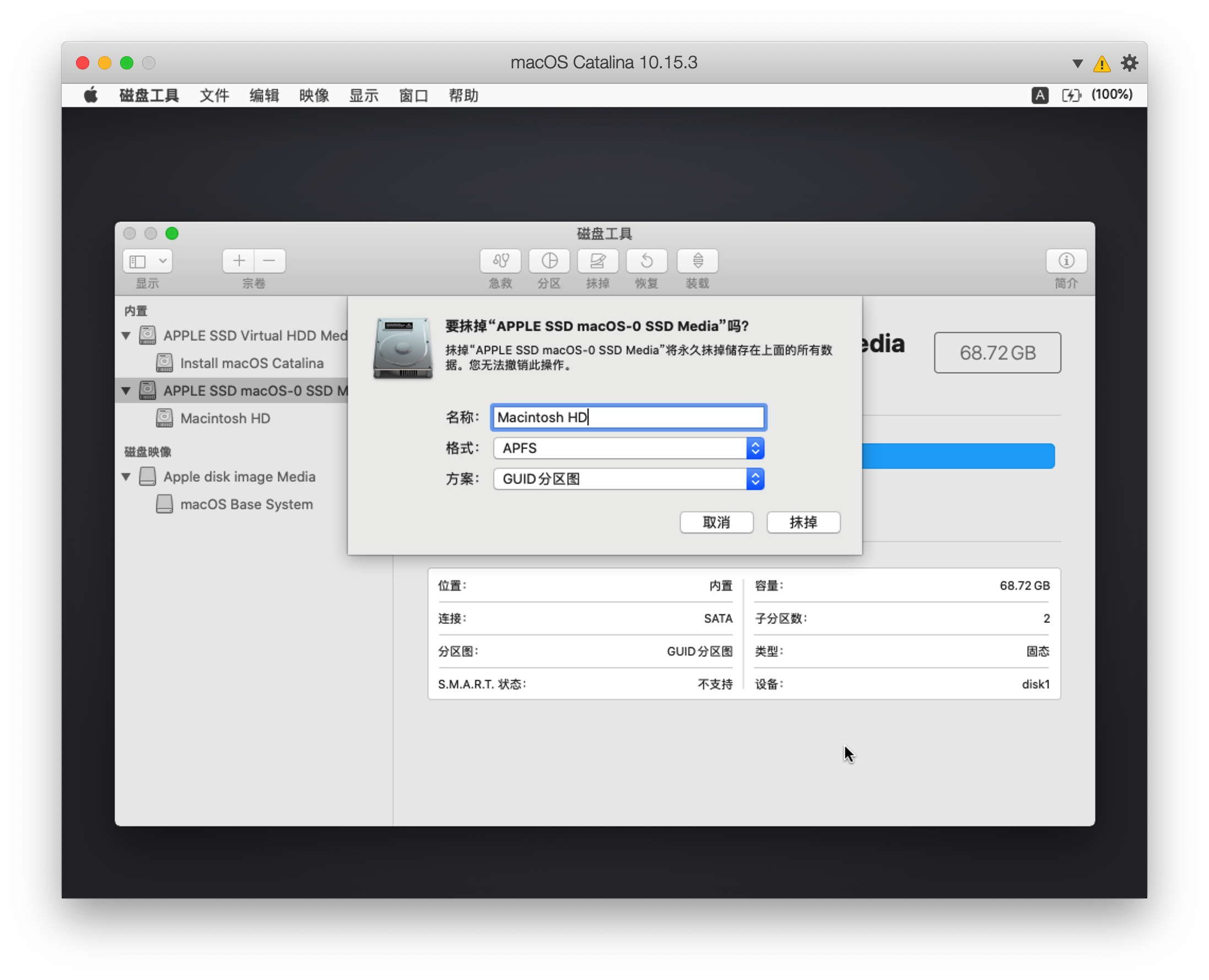Open the 映像 menu
Screen dimensions: 1209x980
pos(315,95)
